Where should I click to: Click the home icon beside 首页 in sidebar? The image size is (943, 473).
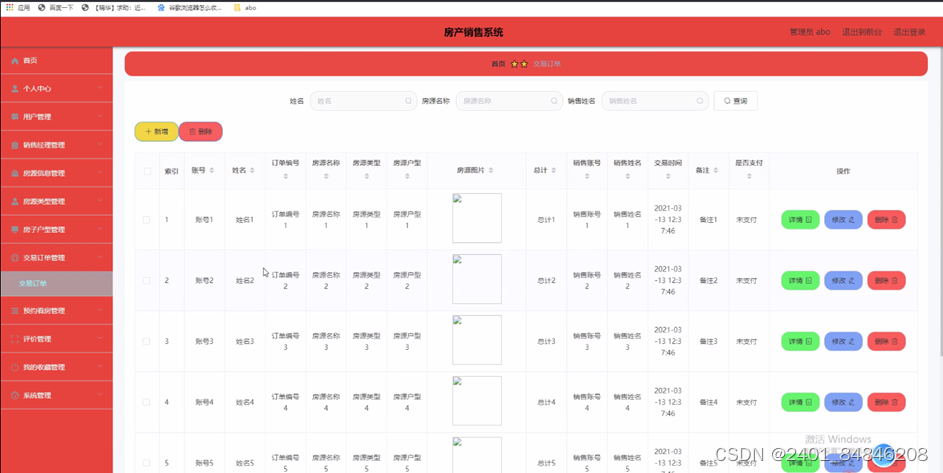(x=15, y=61)
